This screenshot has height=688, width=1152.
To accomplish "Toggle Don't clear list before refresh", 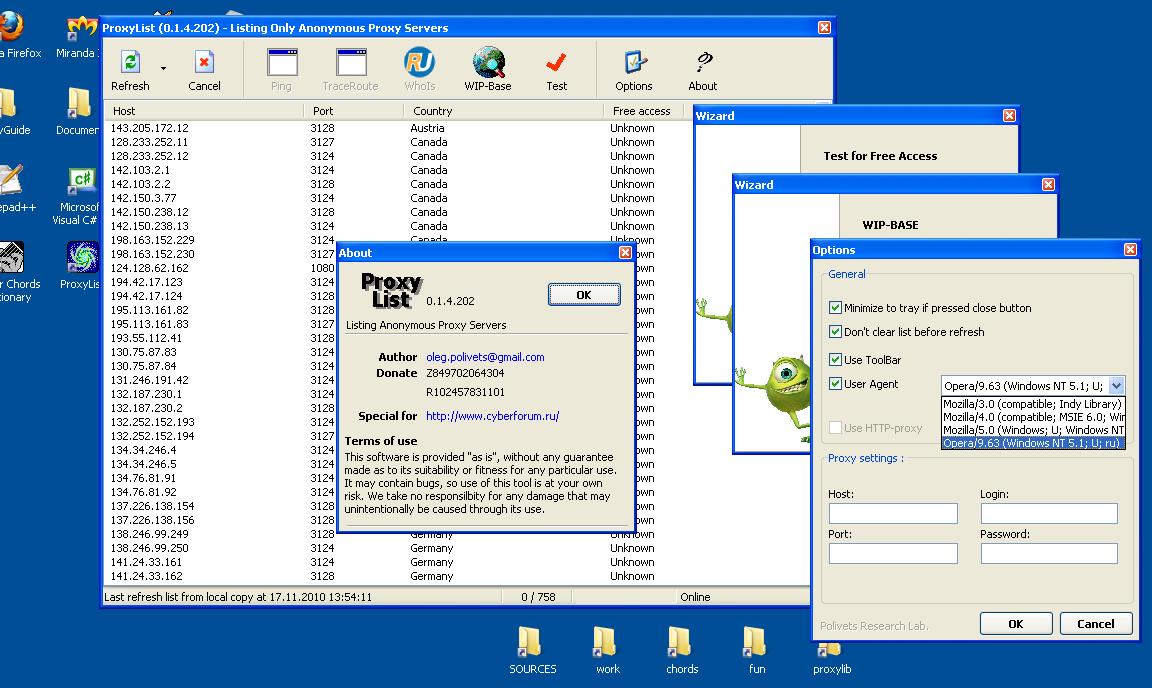I will pyautogui.click(x=835, y=332).
